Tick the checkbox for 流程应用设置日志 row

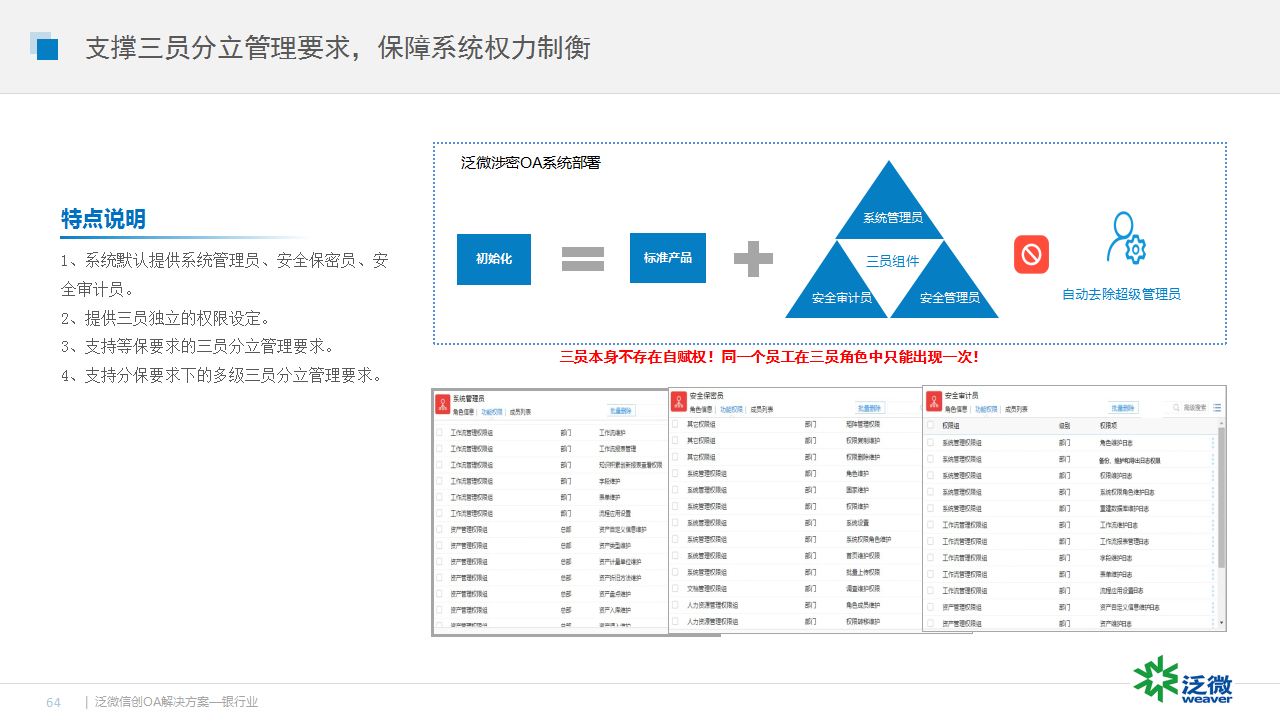[x=931, y=590]
